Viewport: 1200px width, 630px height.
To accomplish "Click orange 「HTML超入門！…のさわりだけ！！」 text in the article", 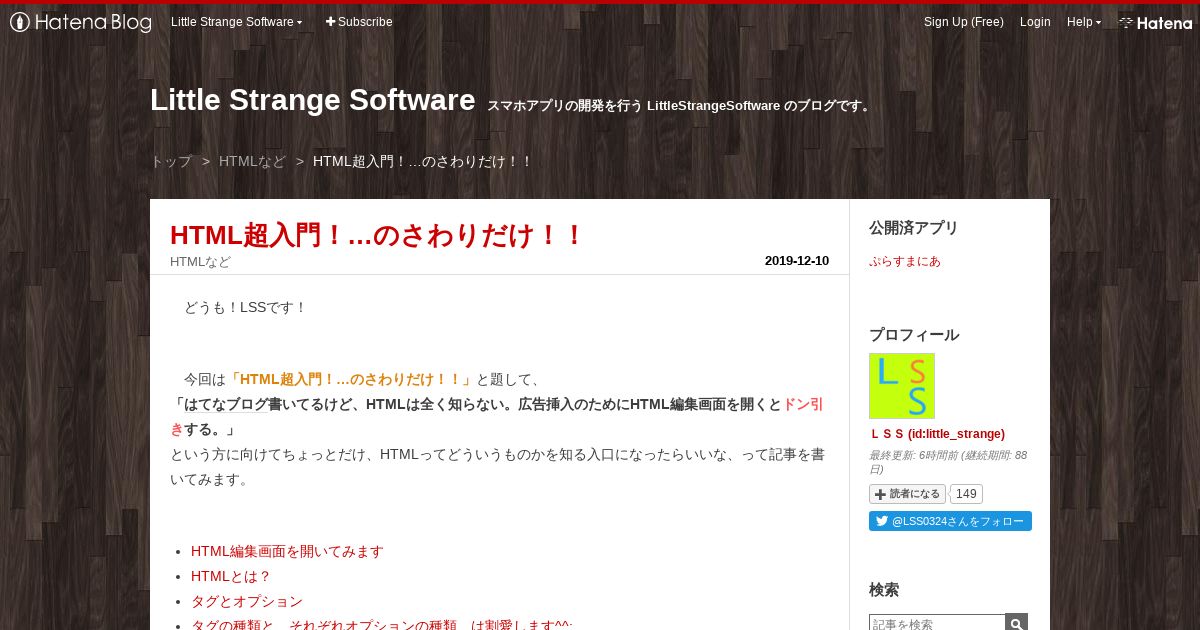I will (349, 379).
